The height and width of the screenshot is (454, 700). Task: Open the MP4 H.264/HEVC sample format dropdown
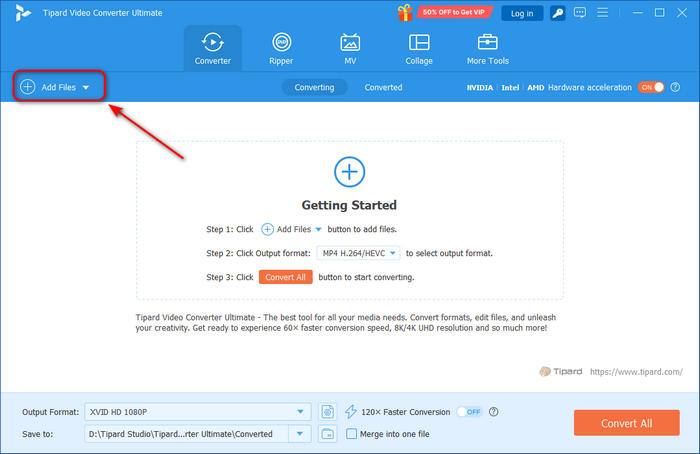pyautogui.click(x=358, y=253)
